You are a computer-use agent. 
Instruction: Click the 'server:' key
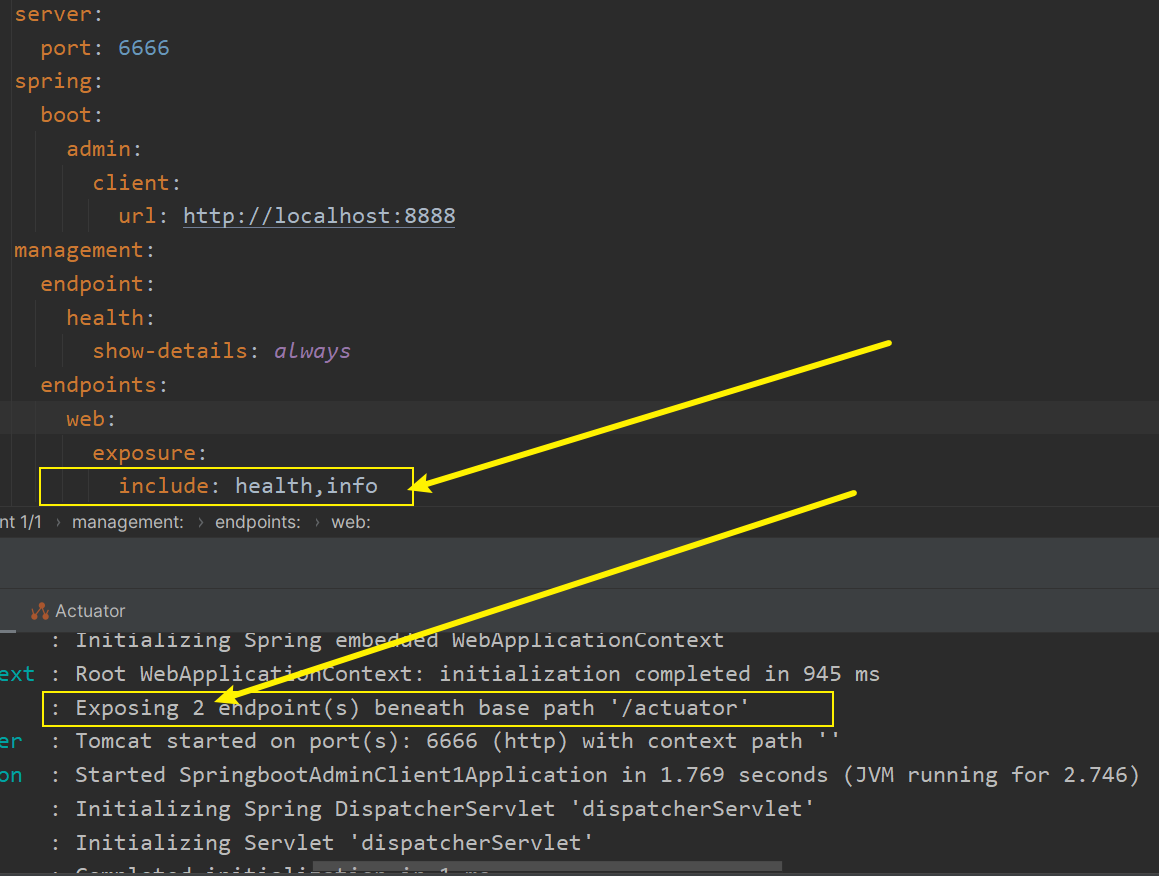click(x=58, y=14)
